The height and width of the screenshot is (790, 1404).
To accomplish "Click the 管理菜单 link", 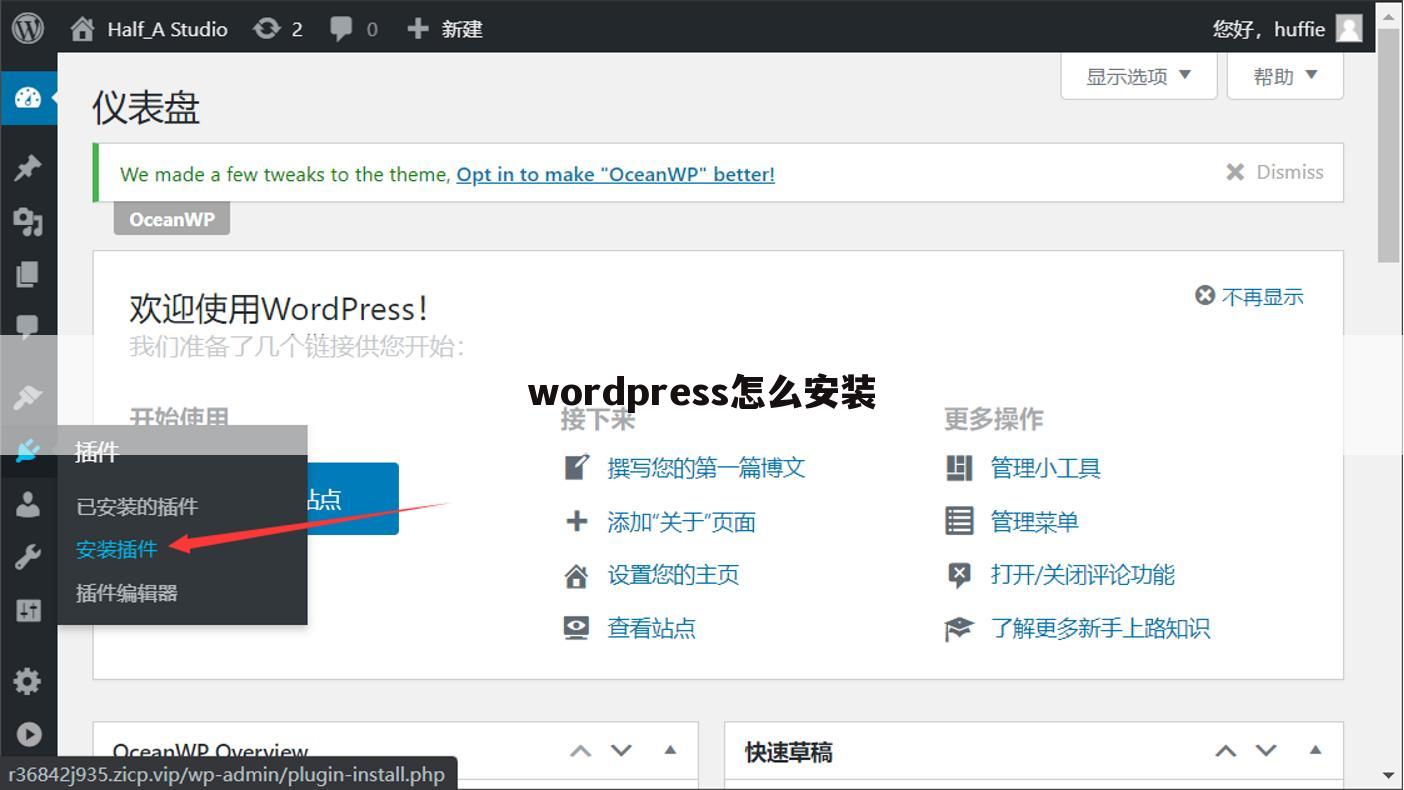I will [x=1035, y=522].
